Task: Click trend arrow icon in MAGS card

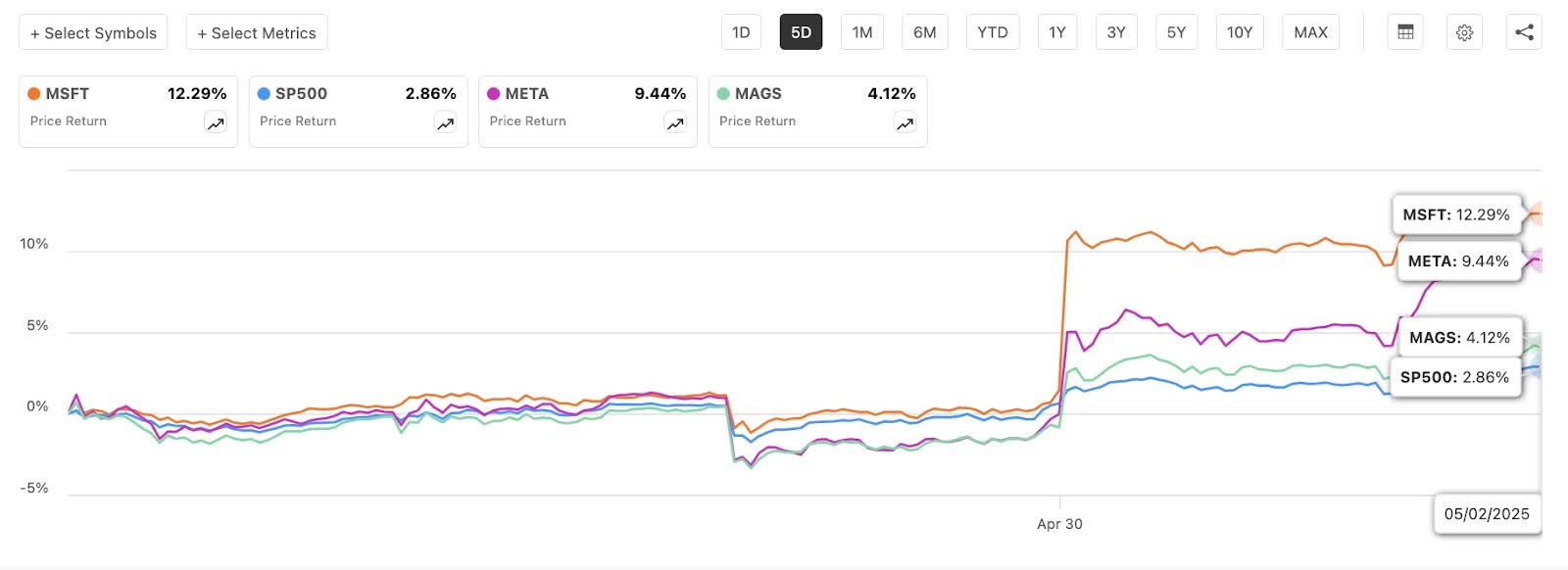Action: tap(905, 123)
